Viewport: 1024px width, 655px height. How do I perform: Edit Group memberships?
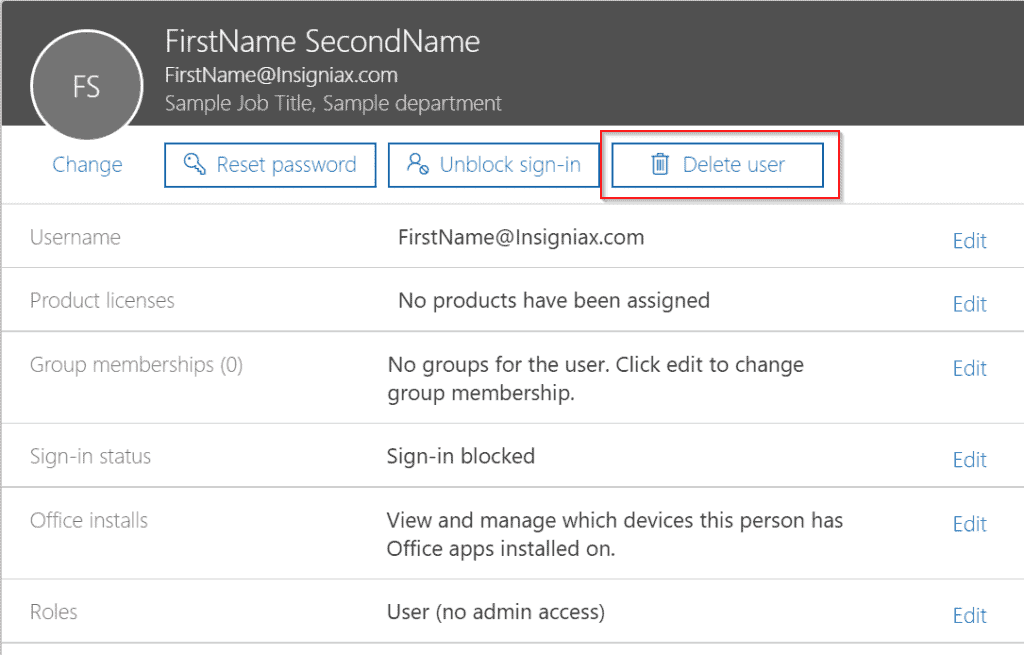[x=969, y=368]
